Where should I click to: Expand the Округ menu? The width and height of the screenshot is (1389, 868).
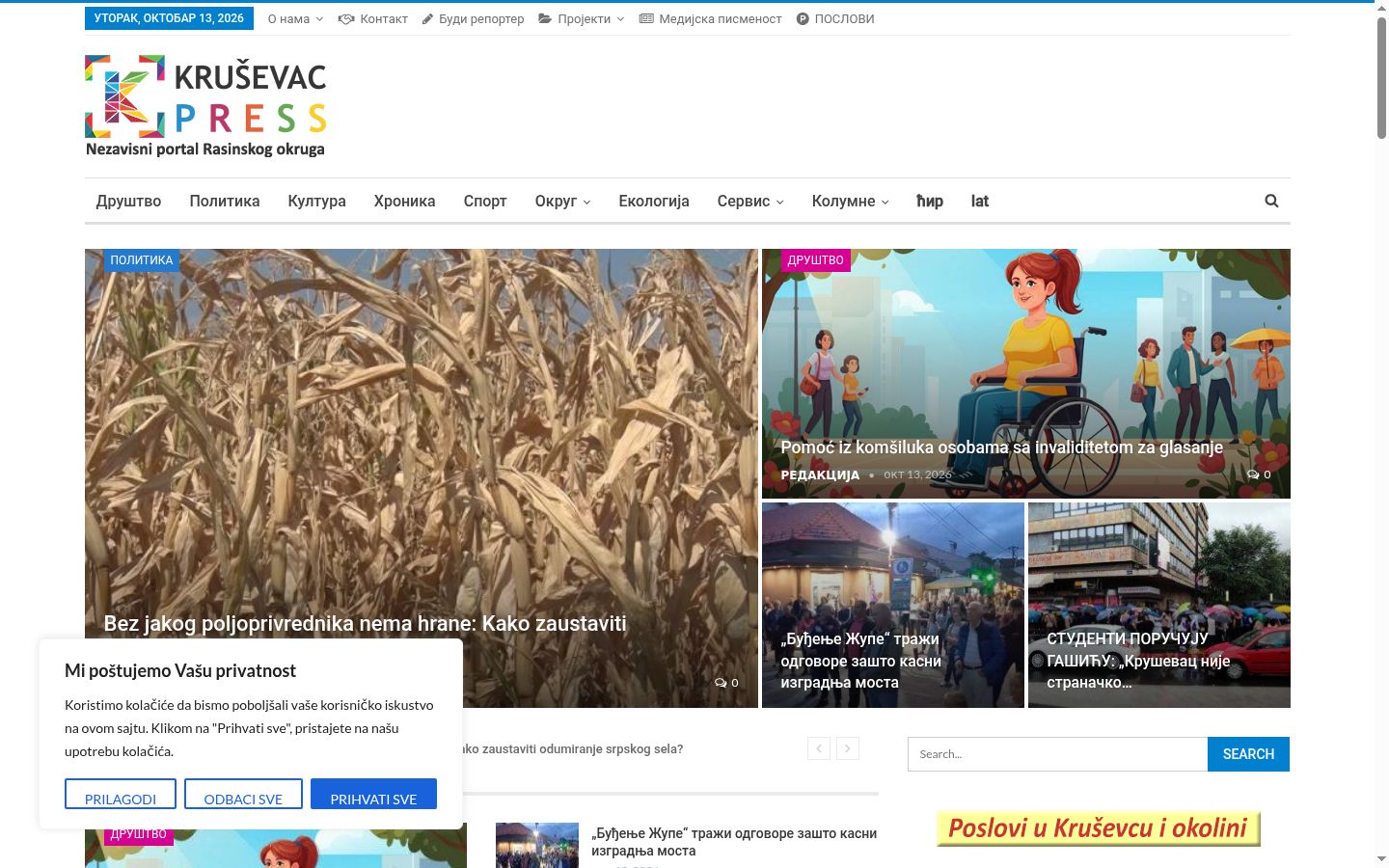click(x=562, y=201)
